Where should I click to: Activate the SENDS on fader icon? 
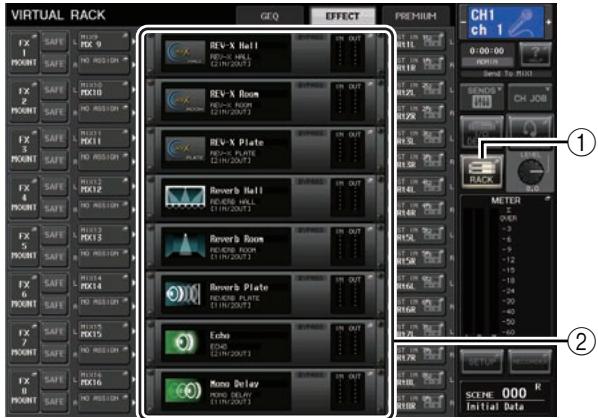coord(482,97)
